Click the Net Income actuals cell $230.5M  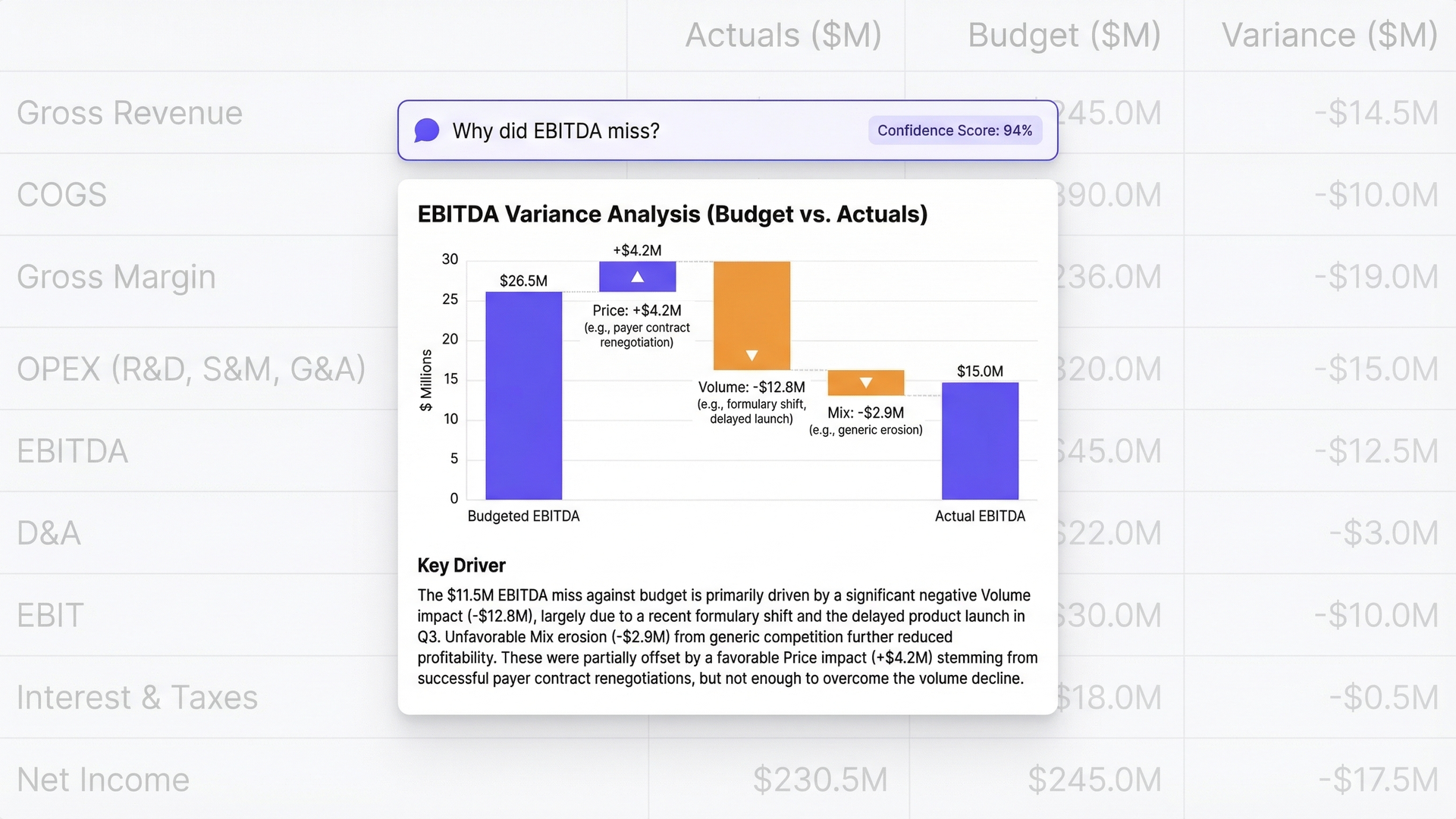click(x=819, y=780)
